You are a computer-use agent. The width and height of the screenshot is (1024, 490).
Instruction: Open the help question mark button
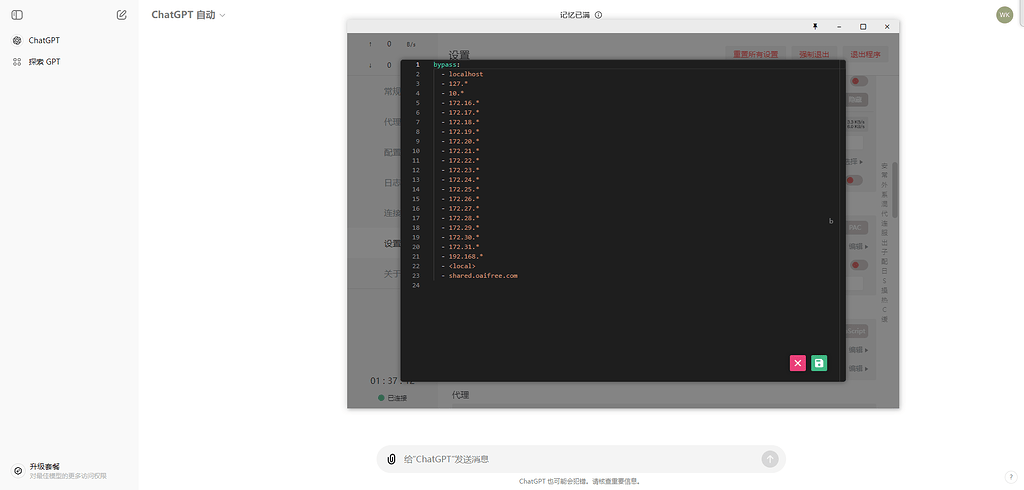(1010, 477)
